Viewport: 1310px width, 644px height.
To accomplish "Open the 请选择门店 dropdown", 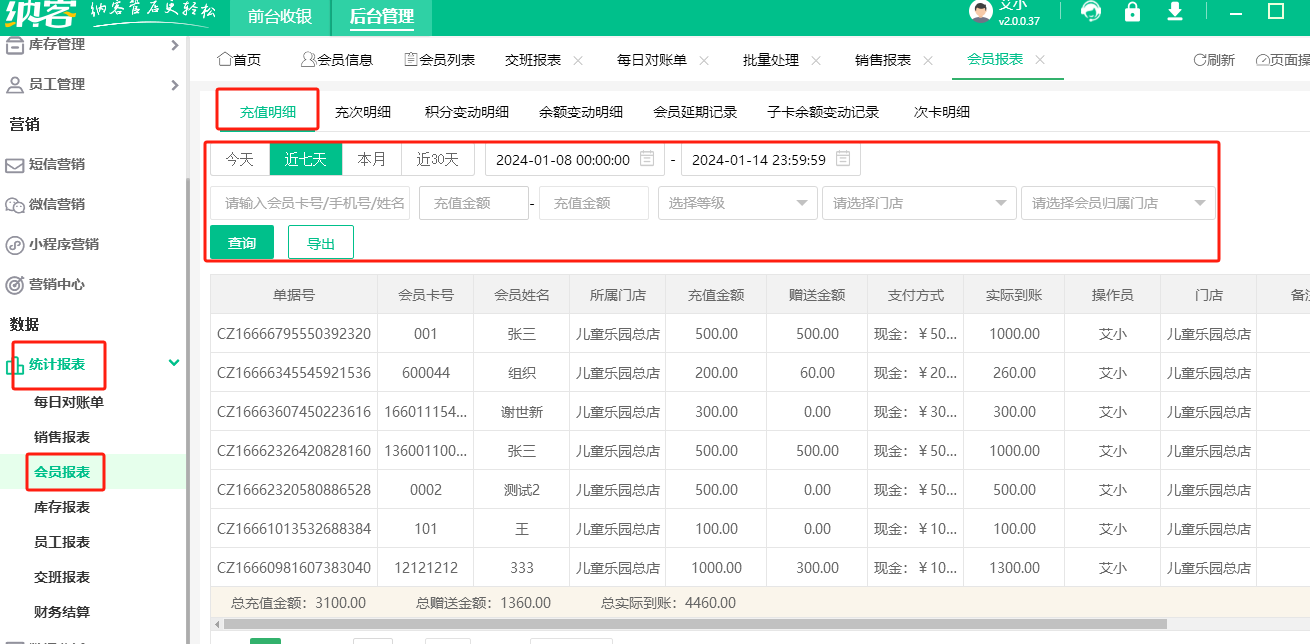I will click(918, 203).
